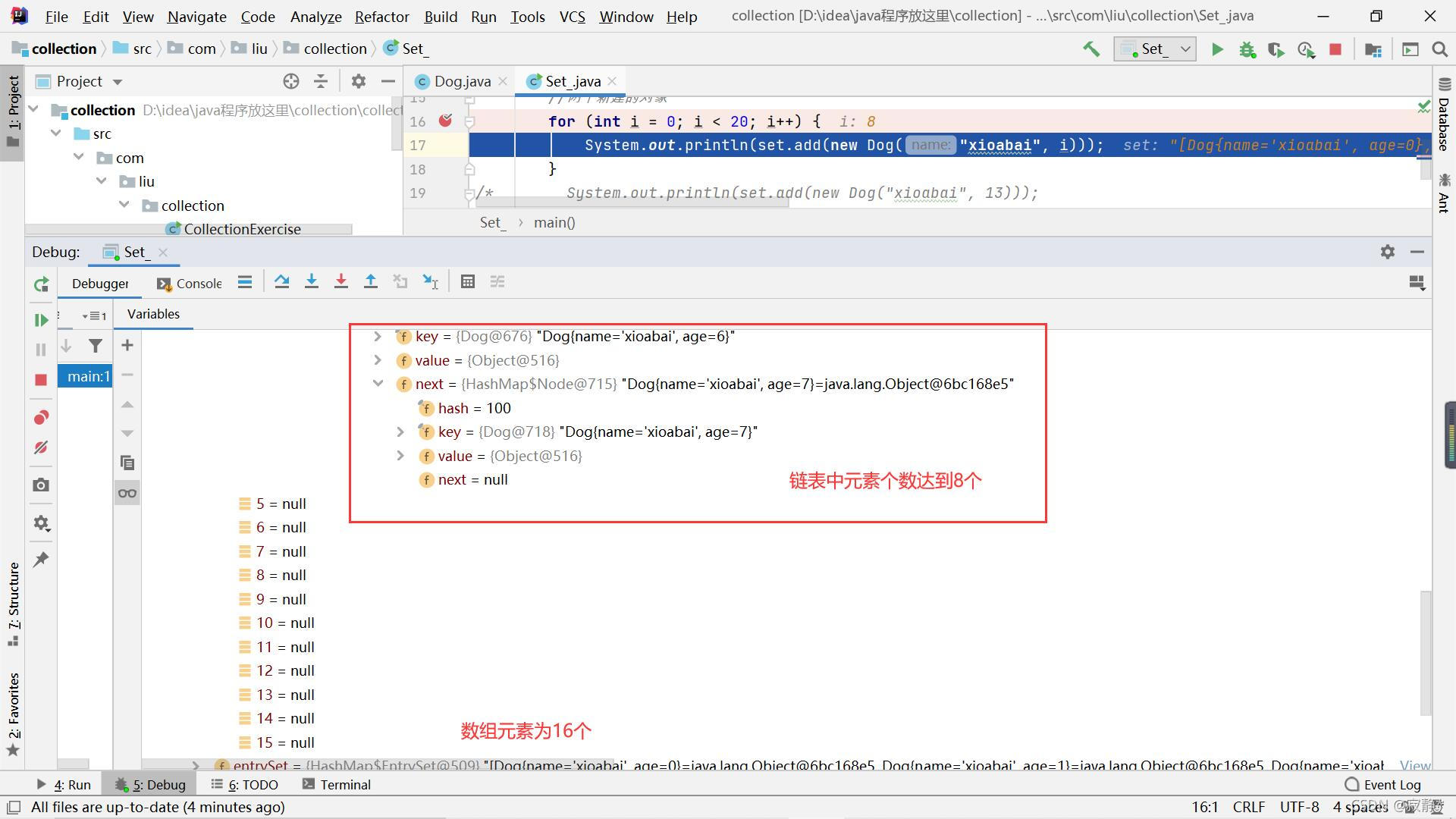This screenshot has height=819, width=1456.
Task: Select the Debugger tab
Action: [x=100, y=284]
